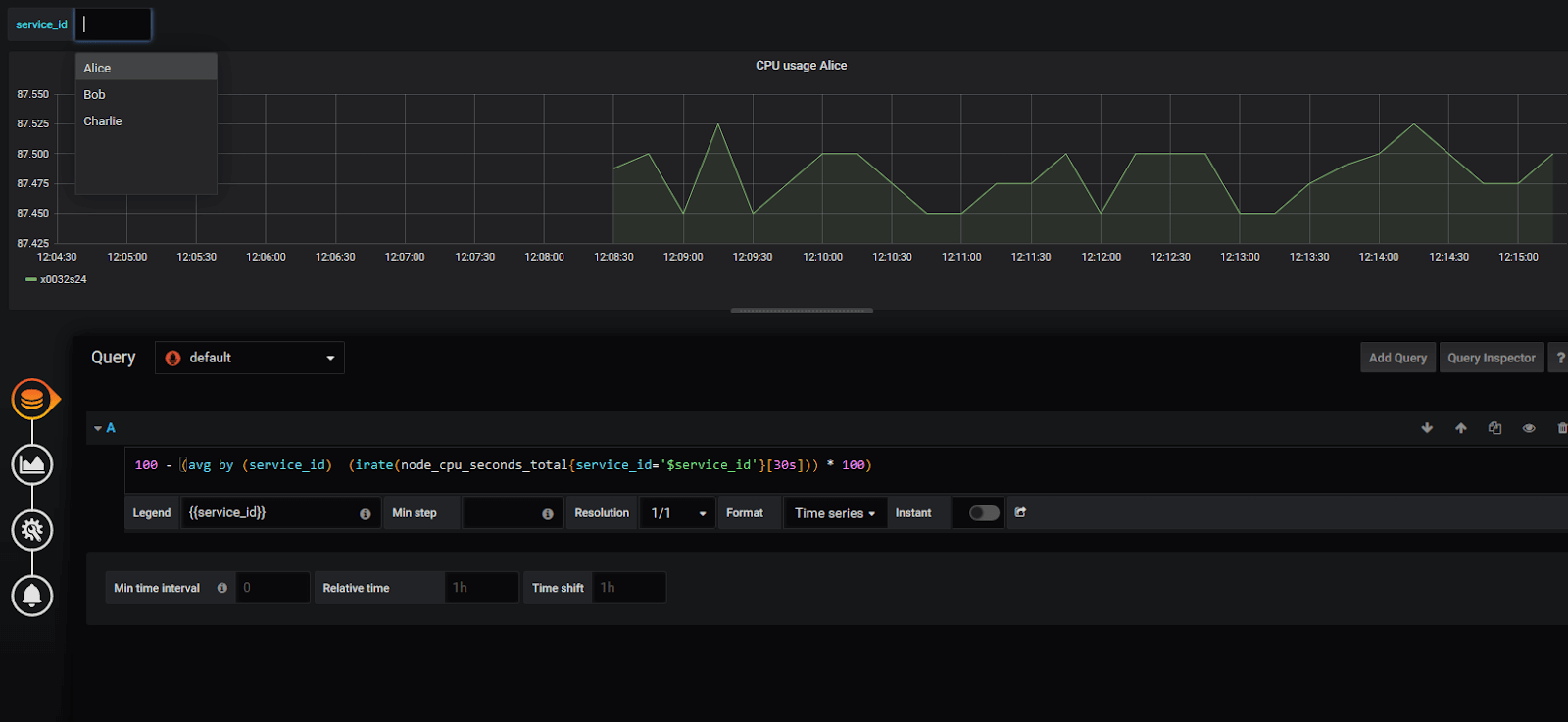Collapse query A row with caret
The width and height of the screenshot is (1568, 722).
pyautogui.click(x=98, y=428)
